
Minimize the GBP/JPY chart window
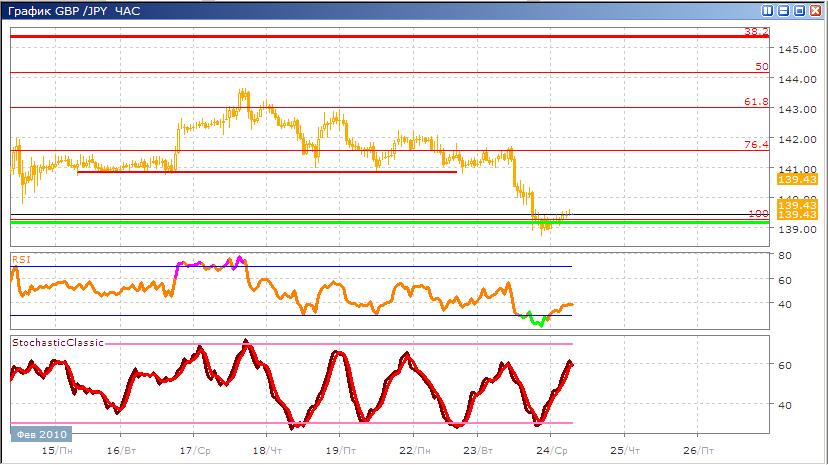pyautogui.click(x=783, y=11)
